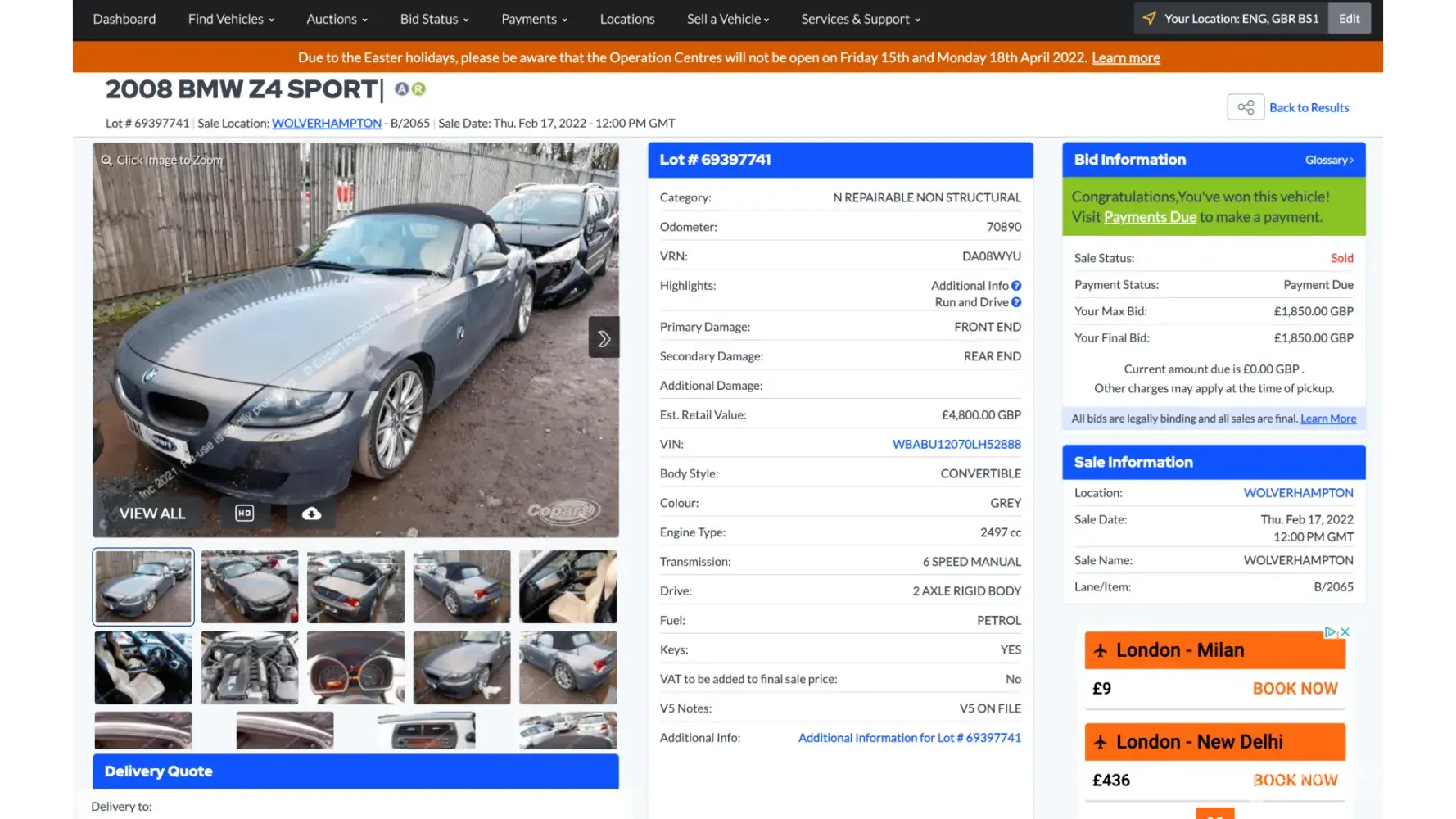Click the Your Max Bid amount £1,850.00 GBP

[1314, 311]
